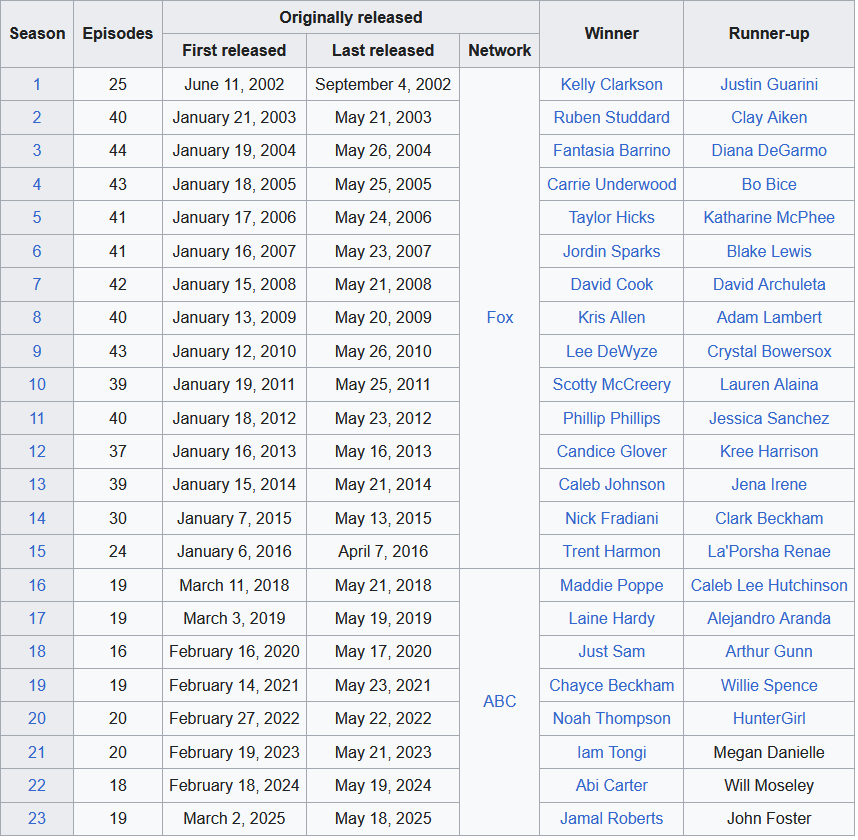This screenshot has width=858, height=840.
Task: Click the Arthur Gunn link
Action: (769, 651)
